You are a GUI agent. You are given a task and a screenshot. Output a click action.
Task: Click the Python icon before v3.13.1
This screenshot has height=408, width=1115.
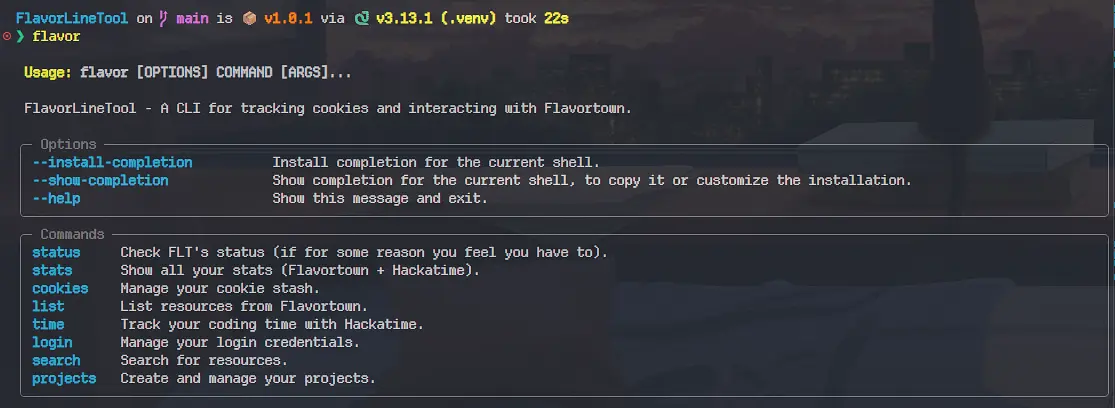tap(361, 19)
